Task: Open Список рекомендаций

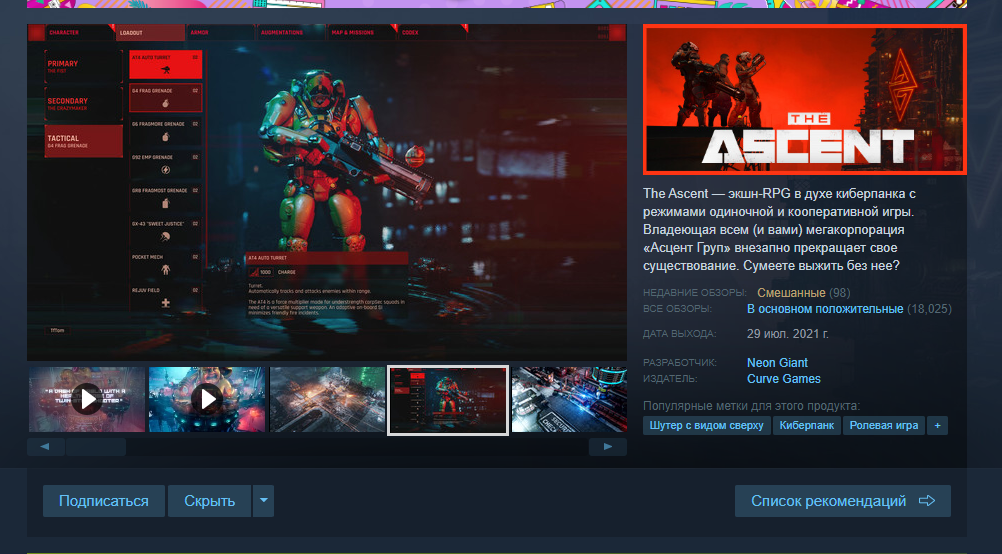Action: [x=842, y=501]
